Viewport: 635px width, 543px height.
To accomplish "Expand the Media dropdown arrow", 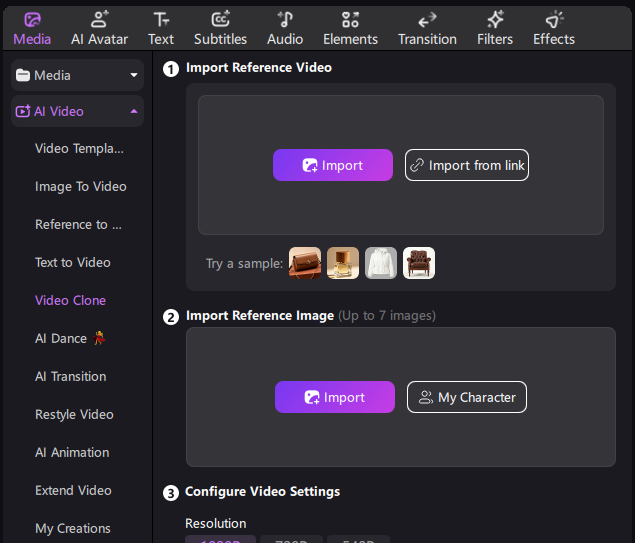I will [134, 75].
